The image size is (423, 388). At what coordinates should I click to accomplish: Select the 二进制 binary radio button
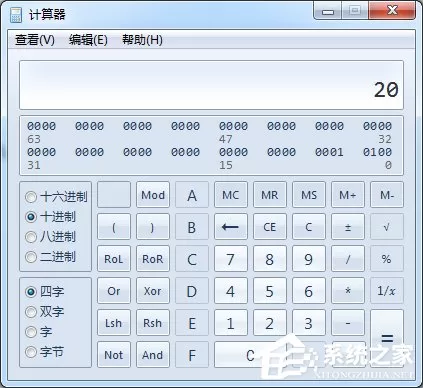click(x=31, y=257)
